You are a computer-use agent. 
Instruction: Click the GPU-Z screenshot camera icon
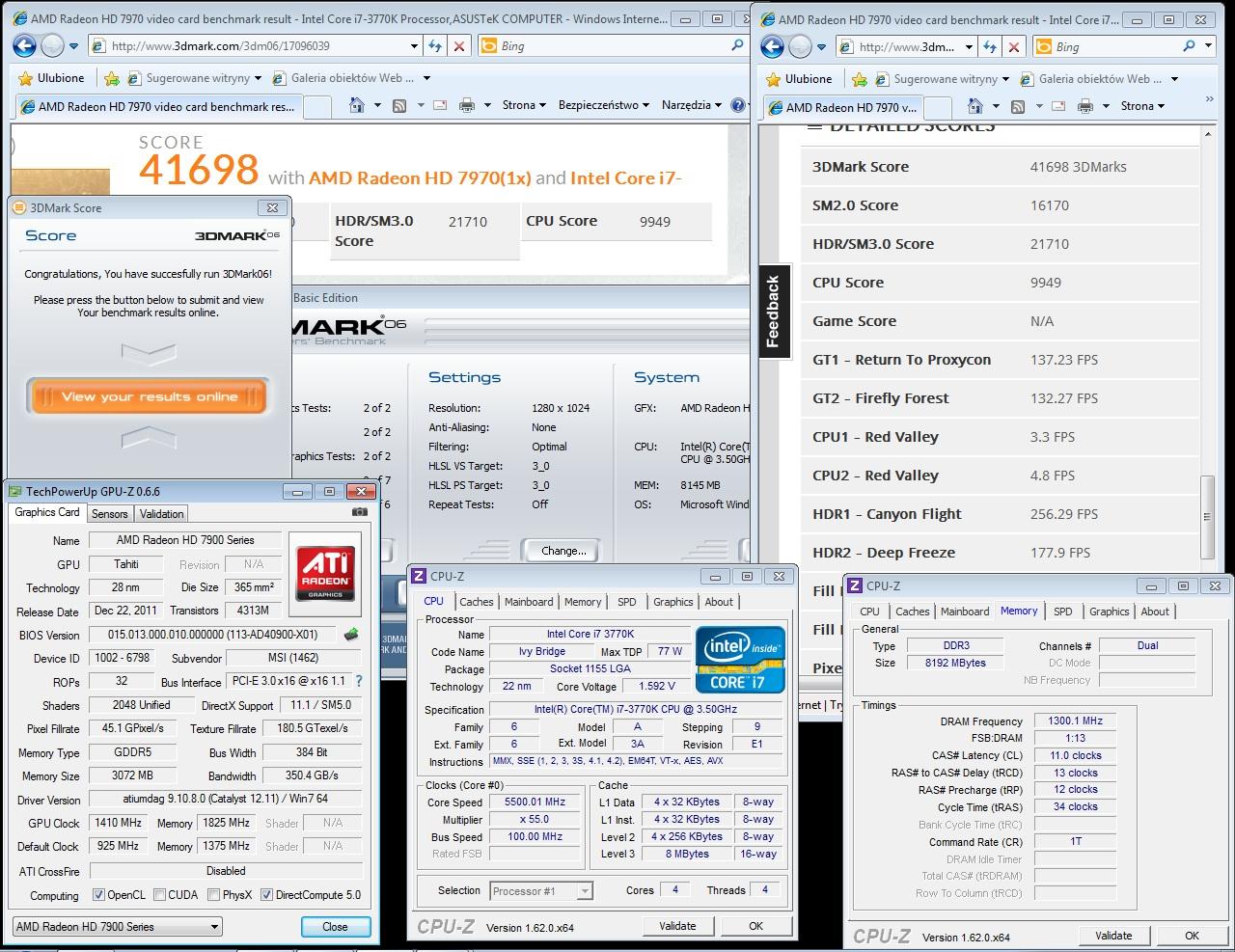(360, 512)
